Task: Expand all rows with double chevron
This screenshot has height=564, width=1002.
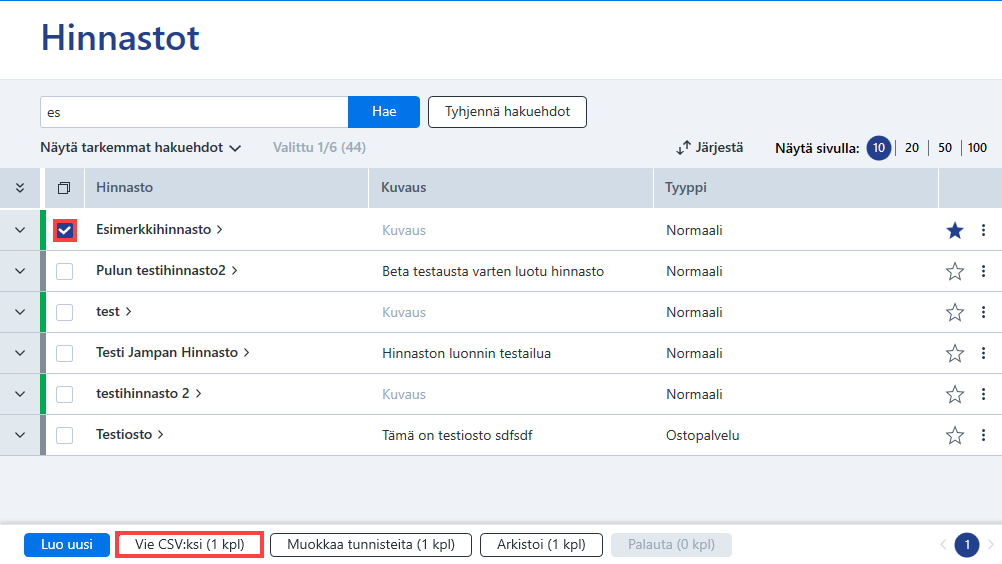Action: [20, 188]
